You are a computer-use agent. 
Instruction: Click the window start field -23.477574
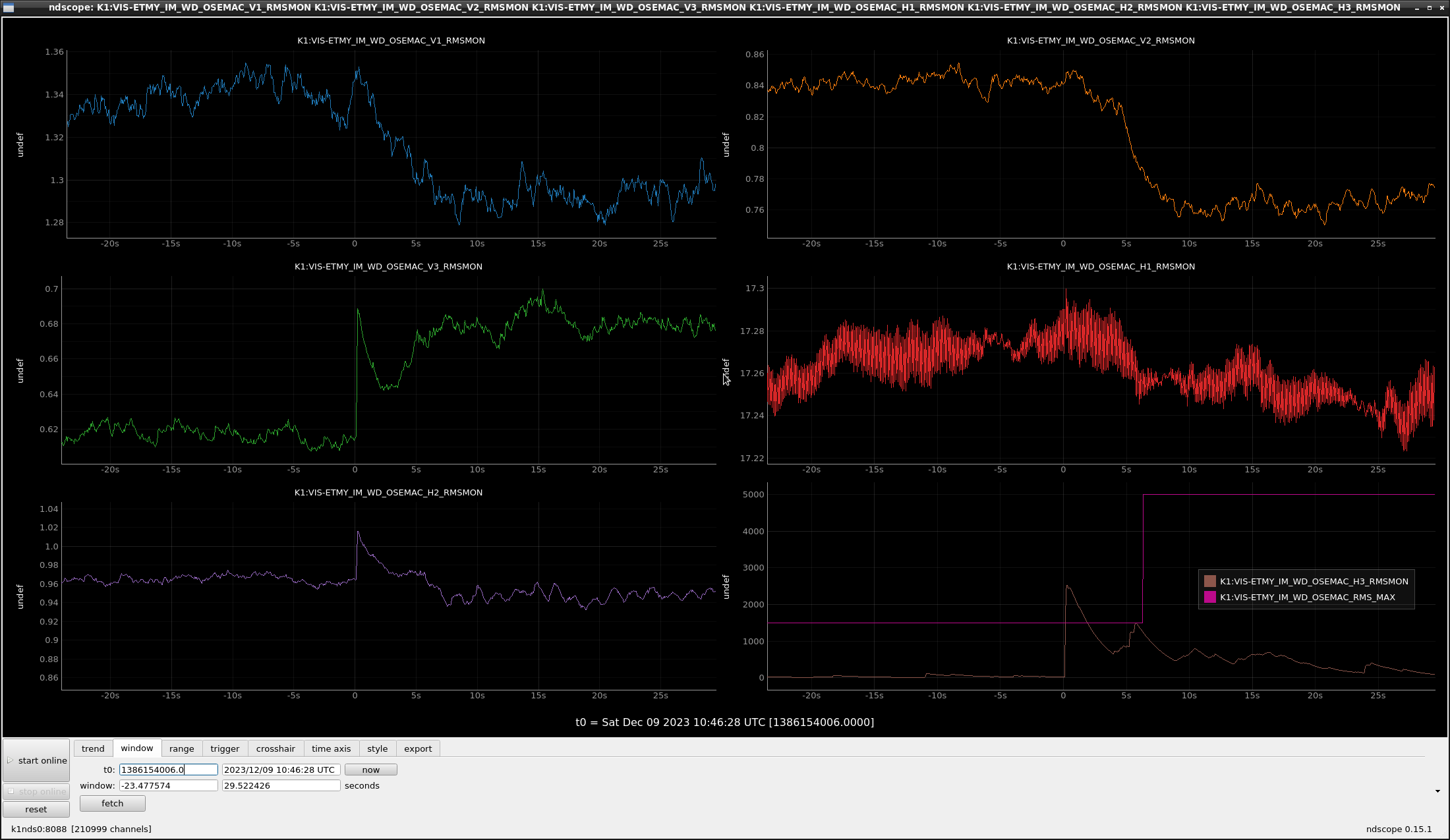(x=169, y=785)
